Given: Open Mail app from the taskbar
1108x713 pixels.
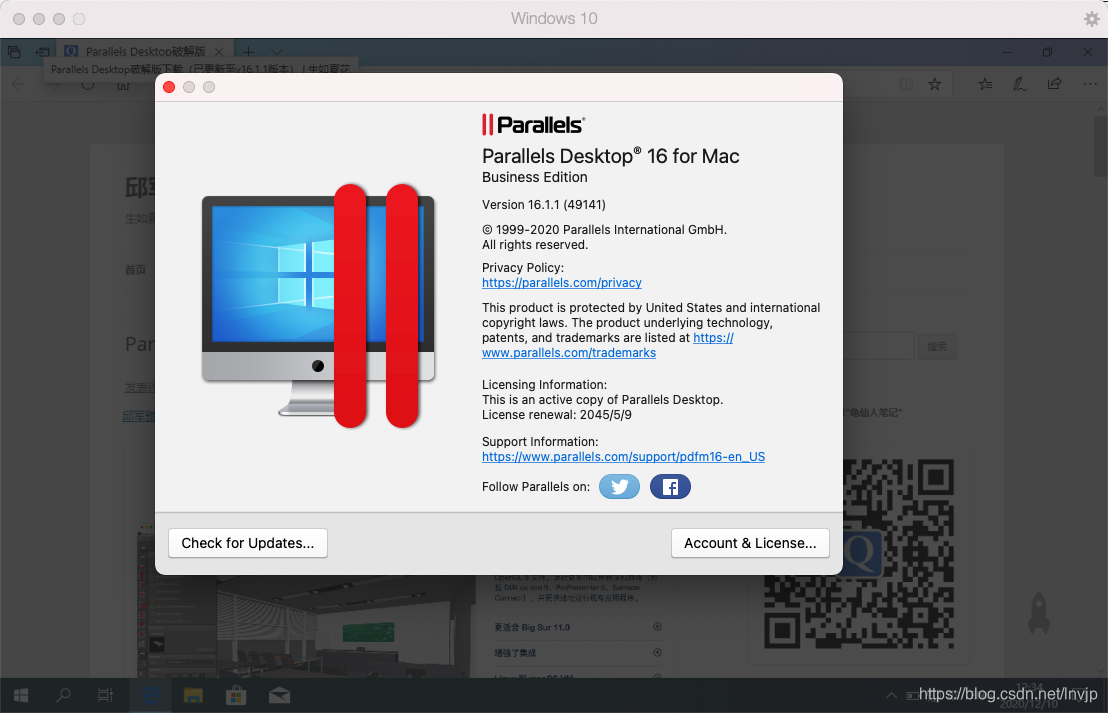Looking at the screenshot, I should (x=279, y=696).
